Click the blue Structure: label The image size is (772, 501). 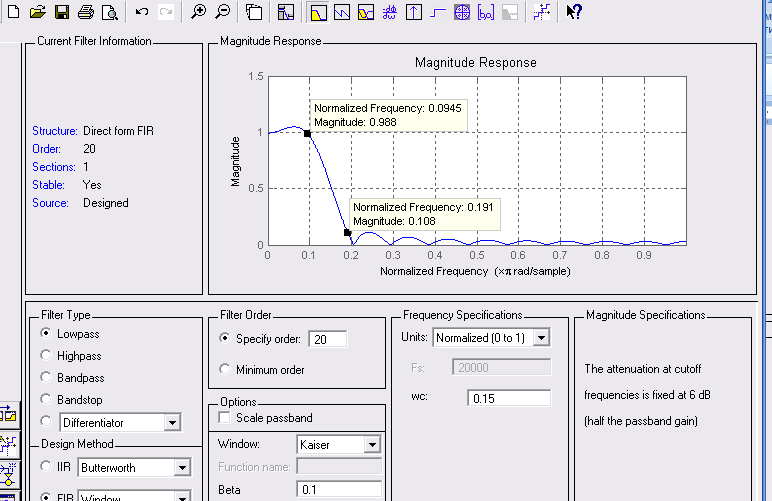pos(55,131)
